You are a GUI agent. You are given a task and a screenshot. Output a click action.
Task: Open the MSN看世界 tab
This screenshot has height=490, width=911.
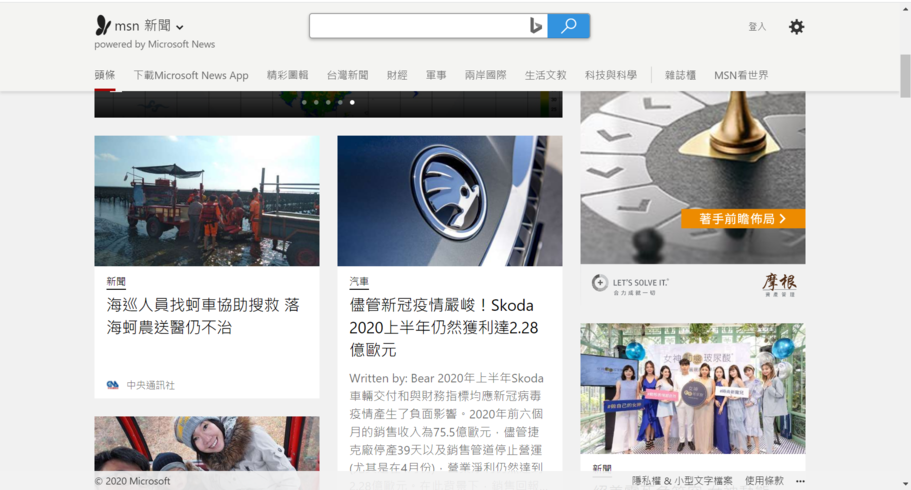[x=741, y=75]
